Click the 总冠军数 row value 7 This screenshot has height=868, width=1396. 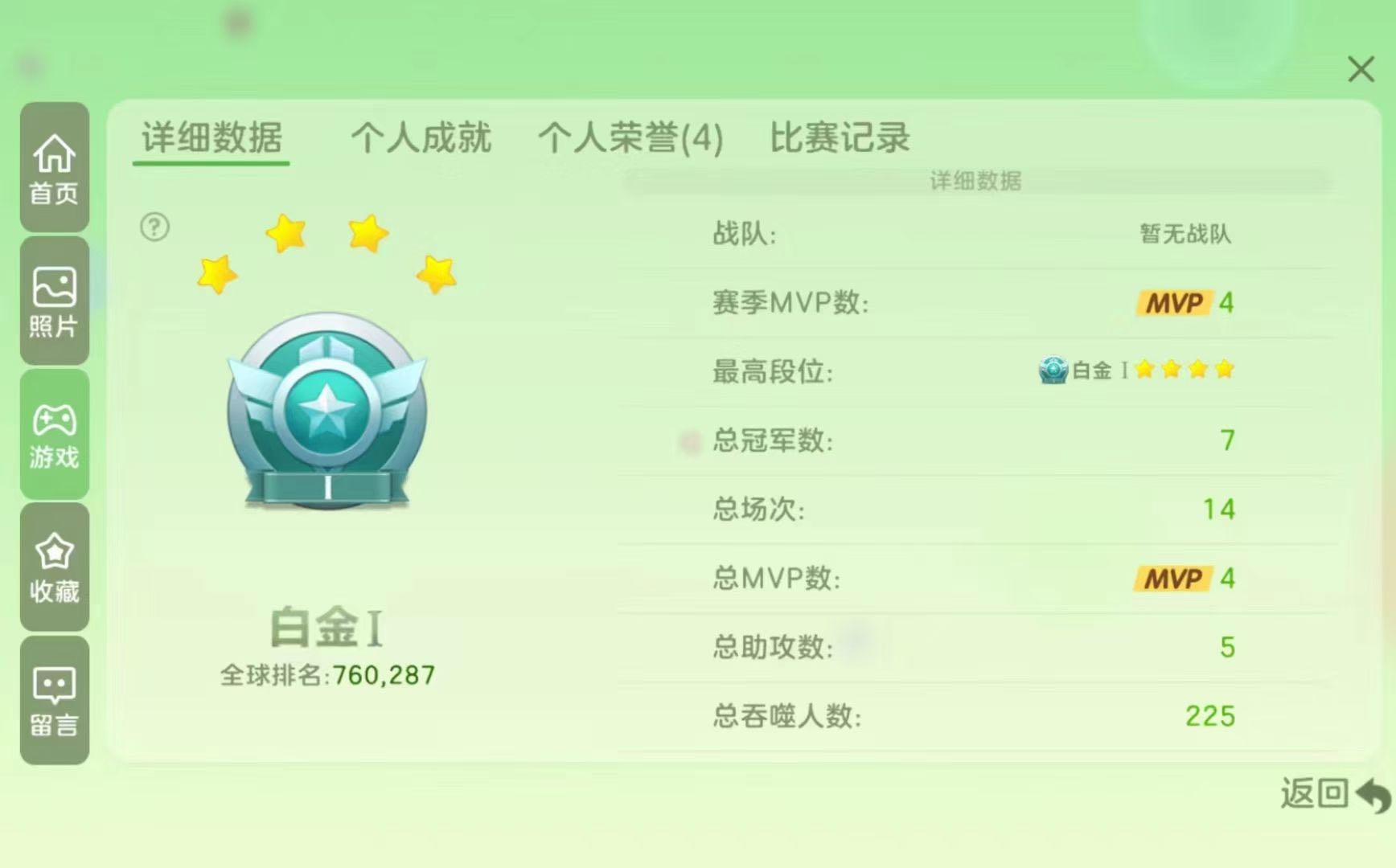[x=1227, y=440]
